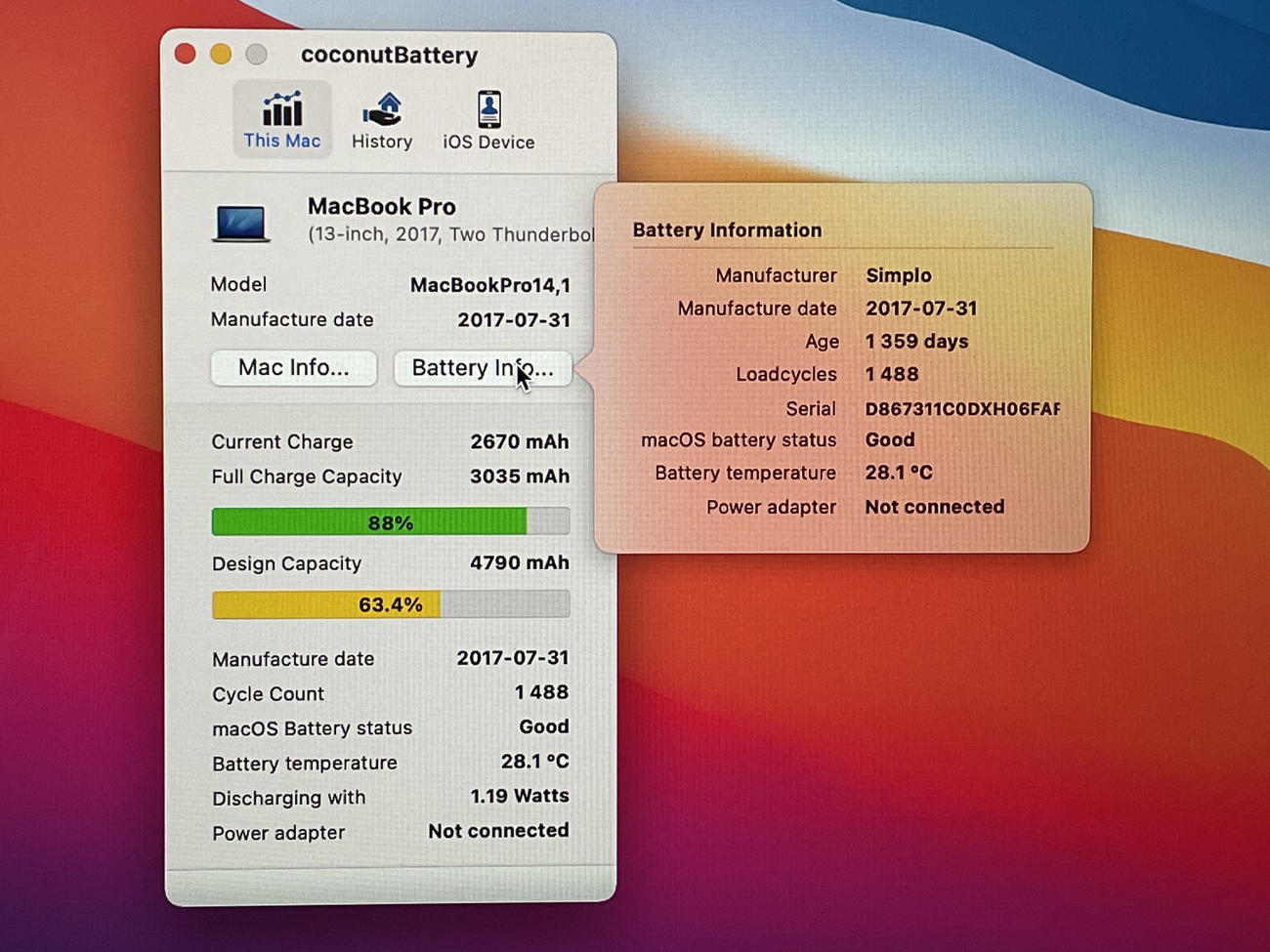Click the Battery Information popover heading
This screenshot has width=1270, height=952.
[727, 230]
